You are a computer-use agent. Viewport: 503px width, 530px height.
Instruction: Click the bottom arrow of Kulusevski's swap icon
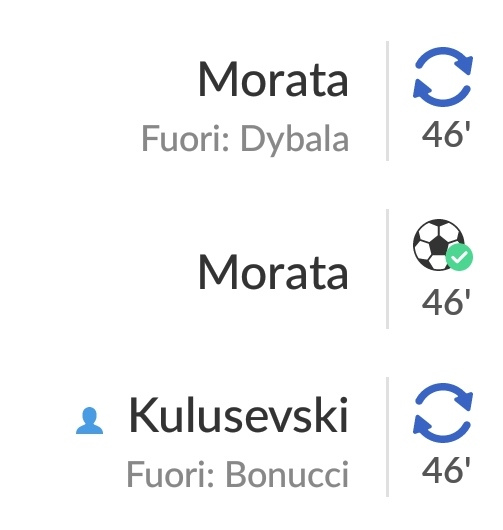(x=441, y=429)
